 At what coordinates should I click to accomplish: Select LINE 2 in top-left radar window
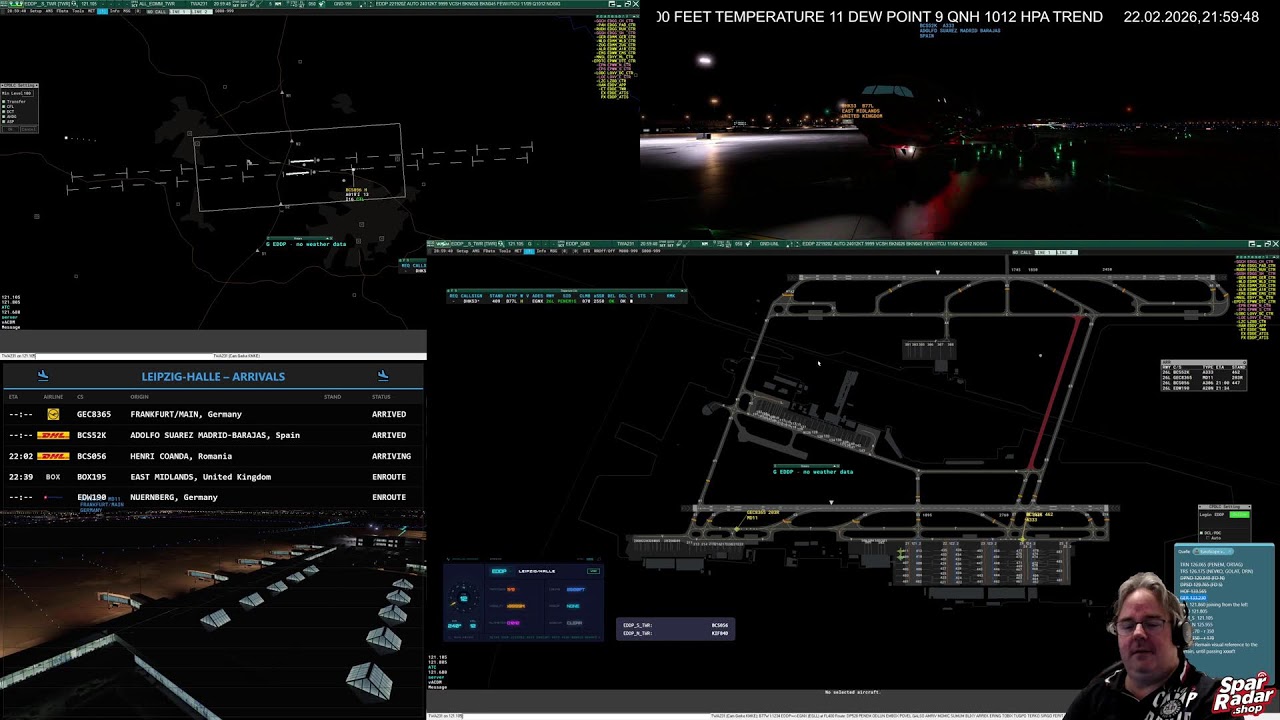click(x=202, y=11)
